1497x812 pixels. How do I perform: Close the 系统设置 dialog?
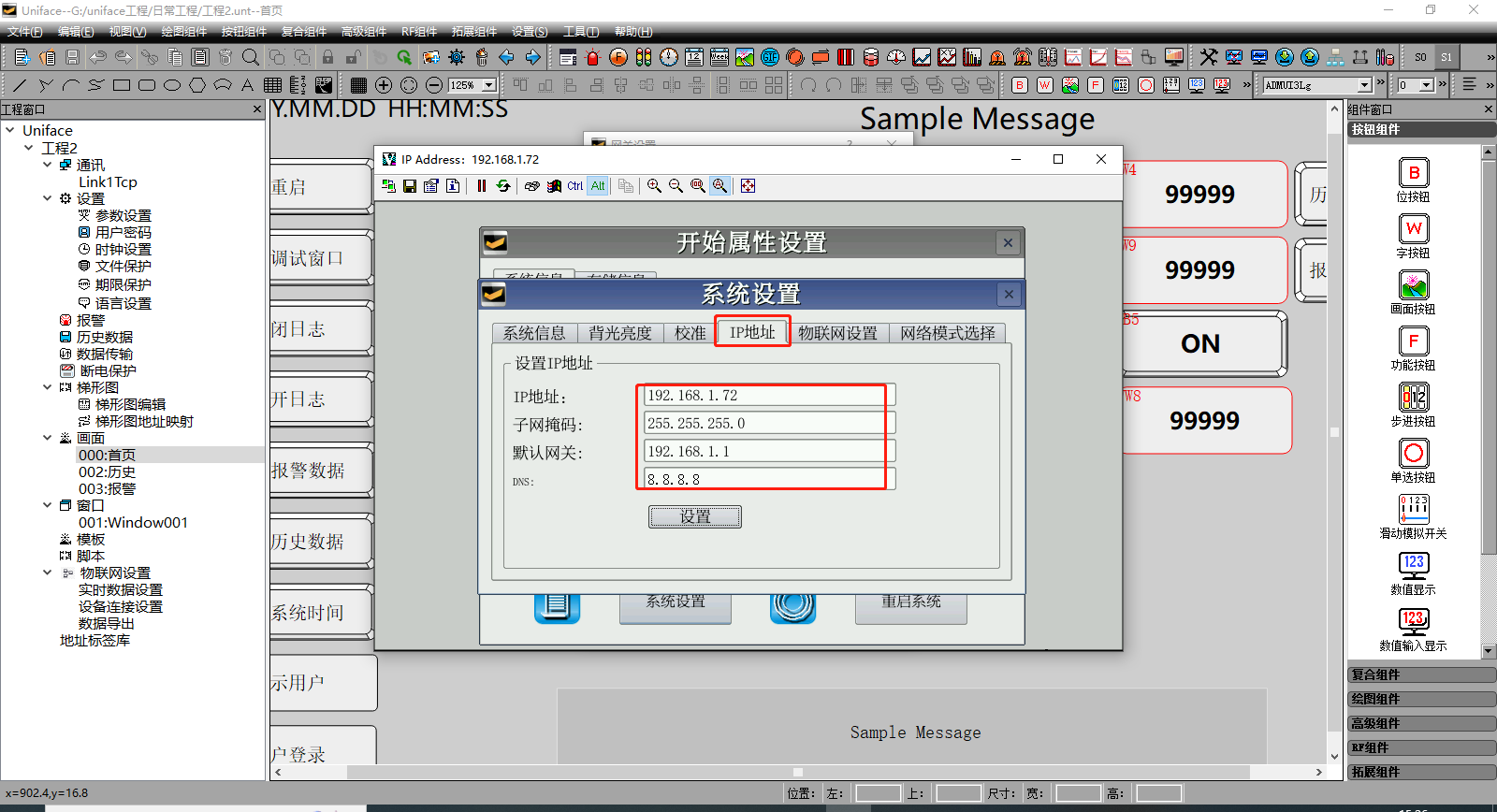click(1009, 294)
